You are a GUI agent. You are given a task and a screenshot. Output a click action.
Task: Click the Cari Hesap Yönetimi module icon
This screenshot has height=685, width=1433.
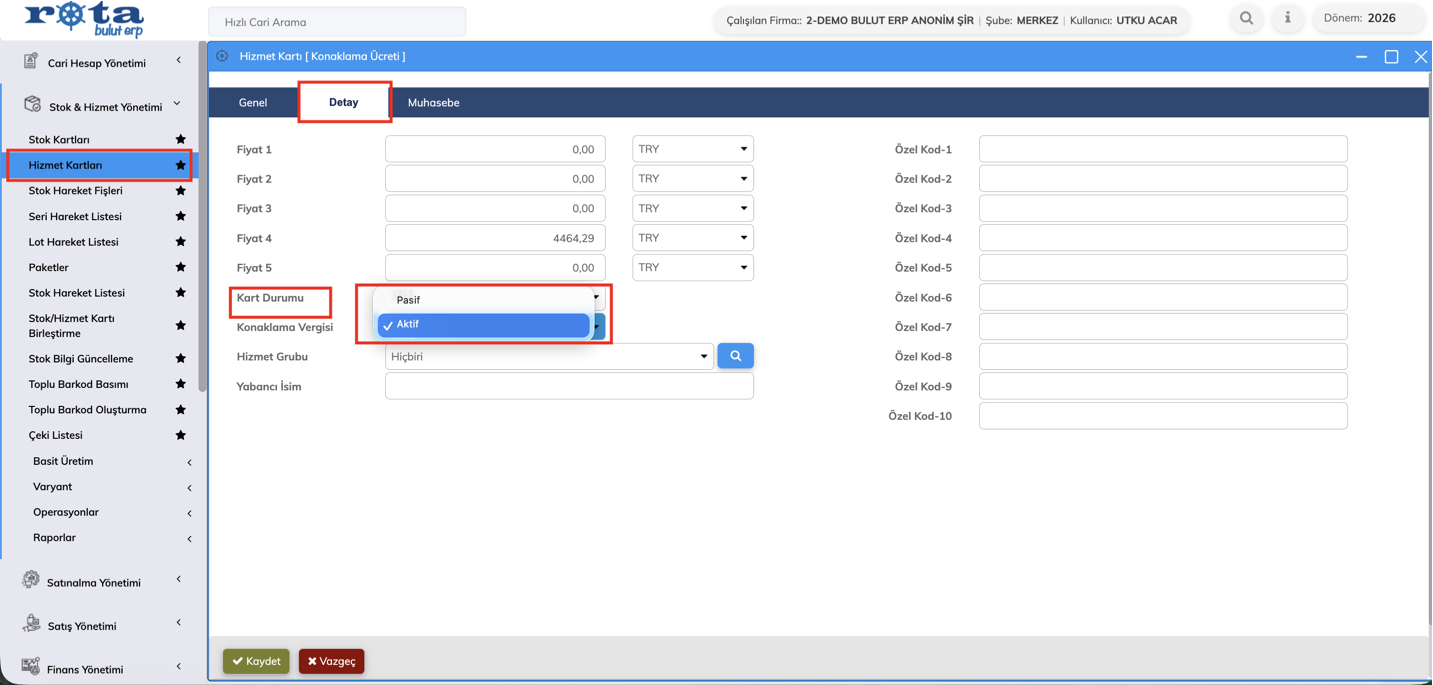pos(31,62)
